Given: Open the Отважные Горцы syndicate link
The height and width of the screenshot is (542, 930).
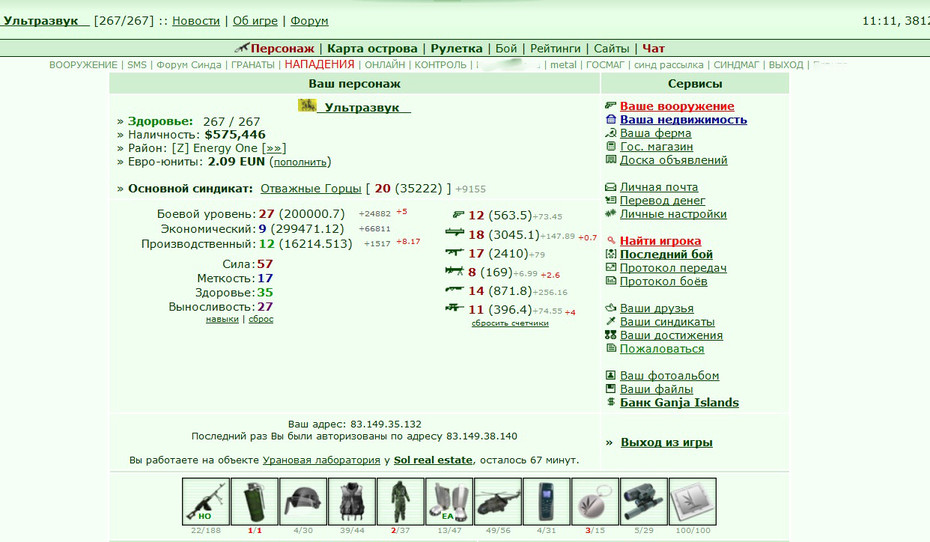Looking at the screenshot, I should (x=311, y=189).
